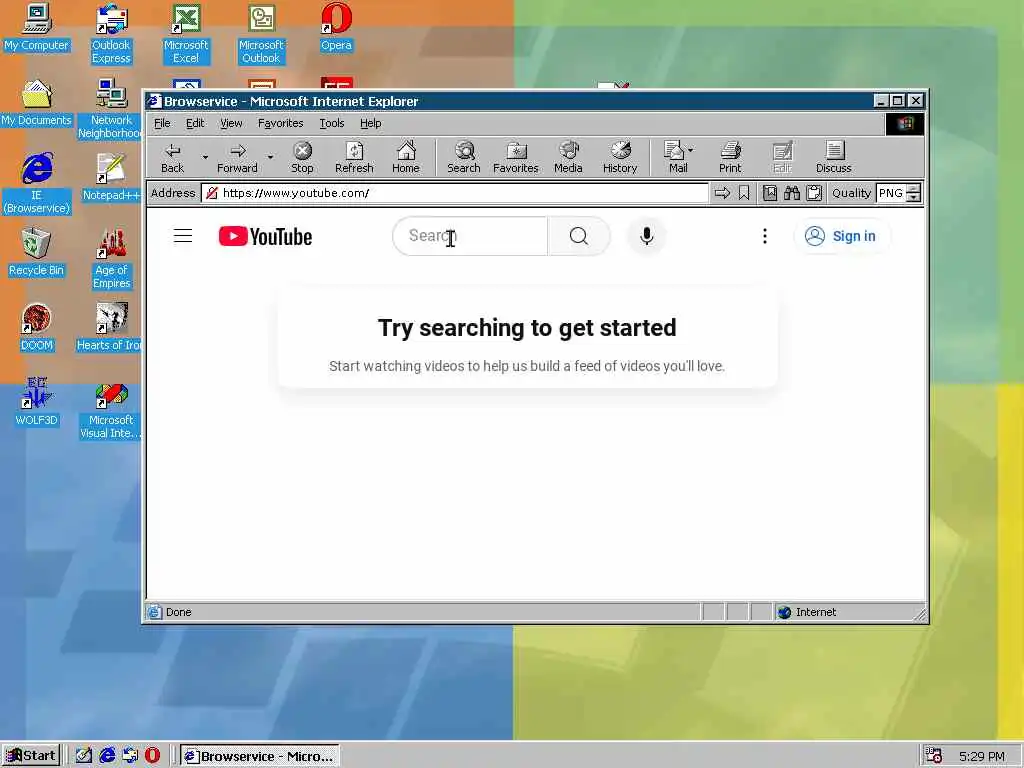Open the Media toolbar button
Viewport: 1024px width, 768px height.
(x=568, y=157)
